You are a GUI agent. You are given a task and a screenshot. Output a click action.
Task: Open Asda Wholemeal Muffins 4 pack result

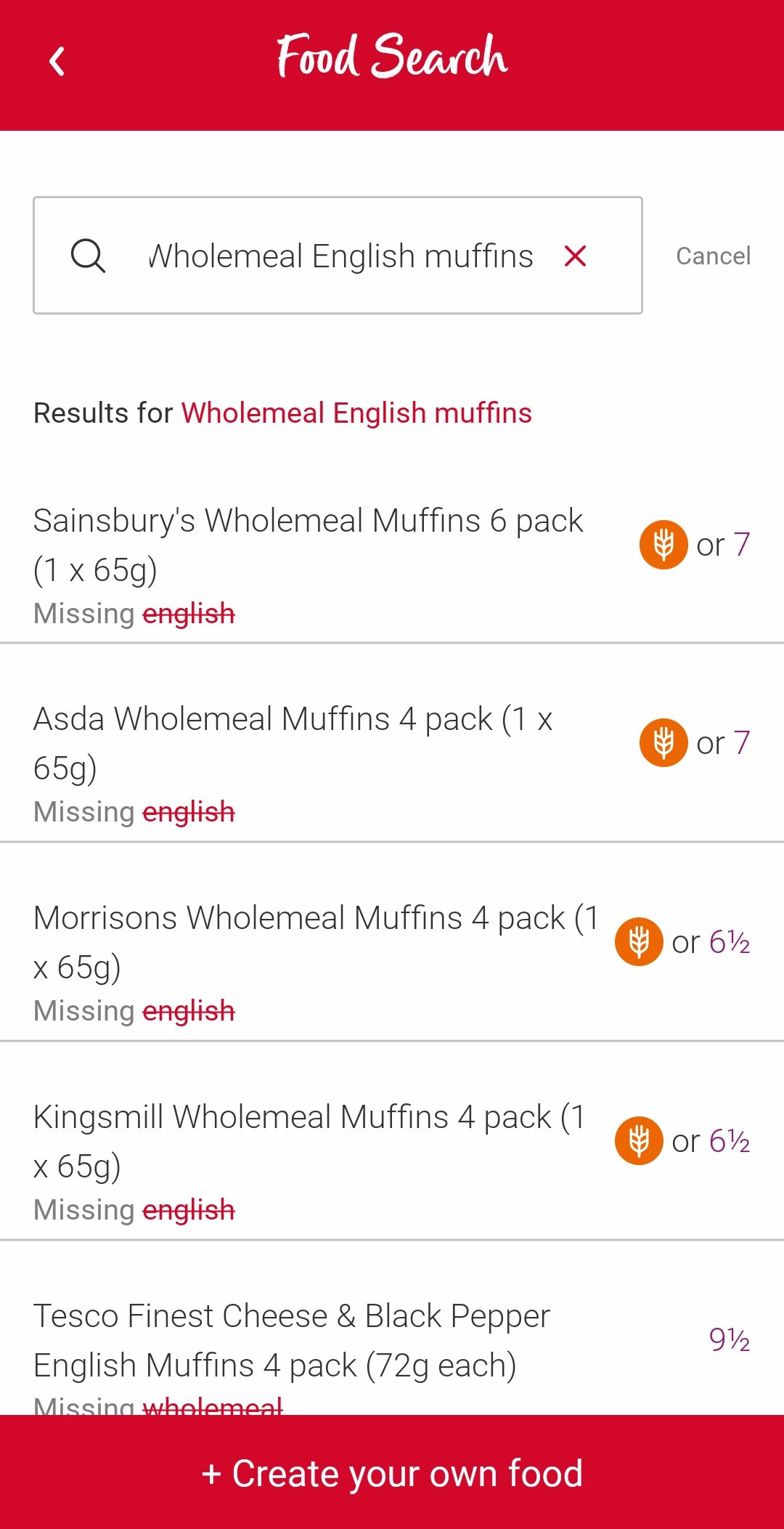pos(294,742)
